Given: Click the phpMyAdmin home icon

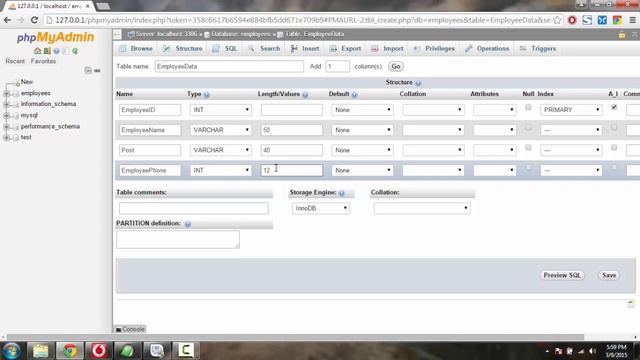Looking at the screenshot, I should pyautogui.click(x=38, y=51).
